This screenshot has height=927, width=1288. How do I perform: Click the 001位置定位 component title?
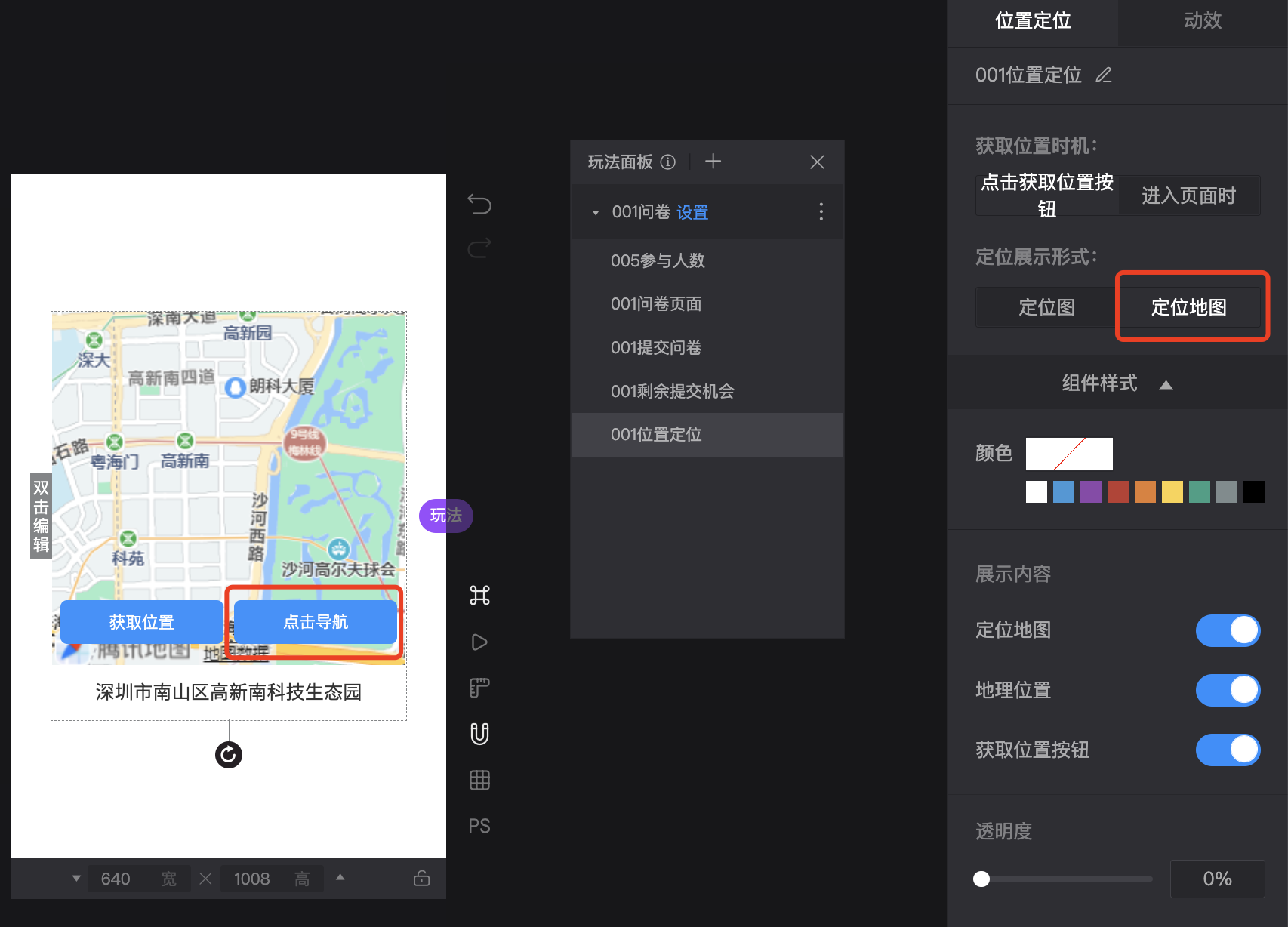click(x=1028, y=75)
